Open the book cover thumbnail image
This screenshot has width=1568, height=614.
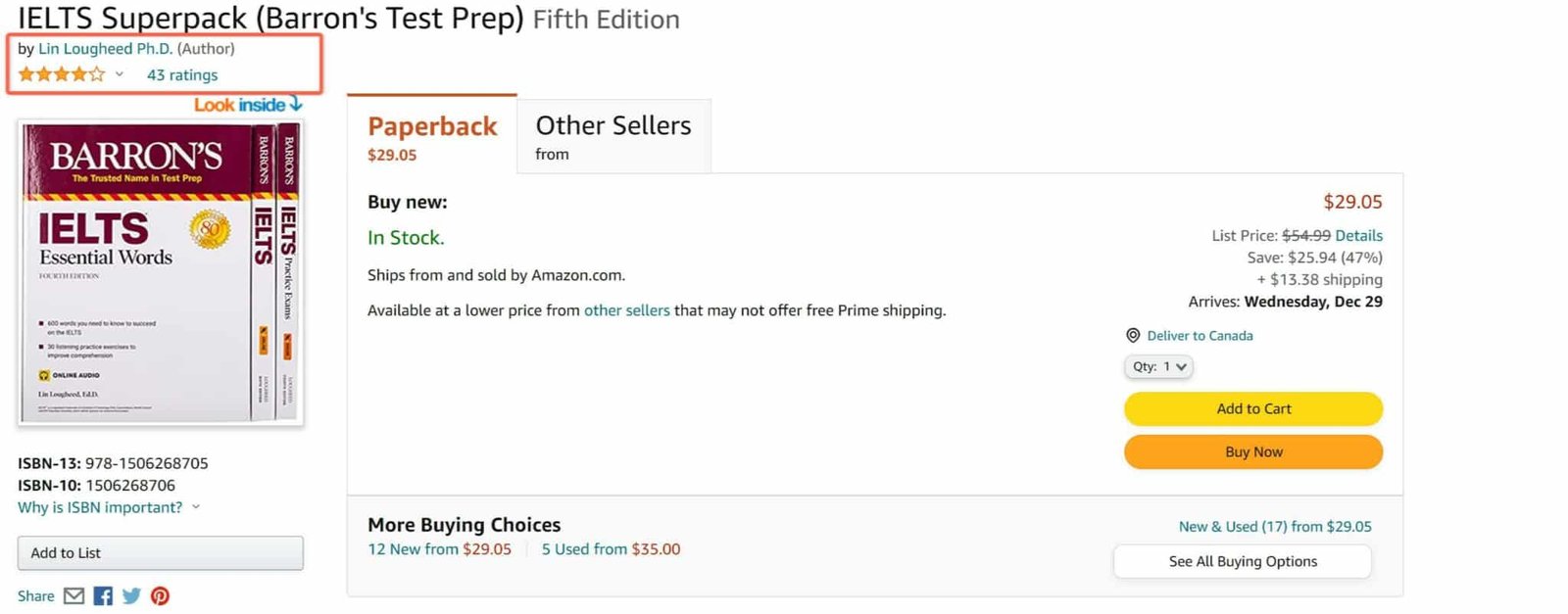160,272
